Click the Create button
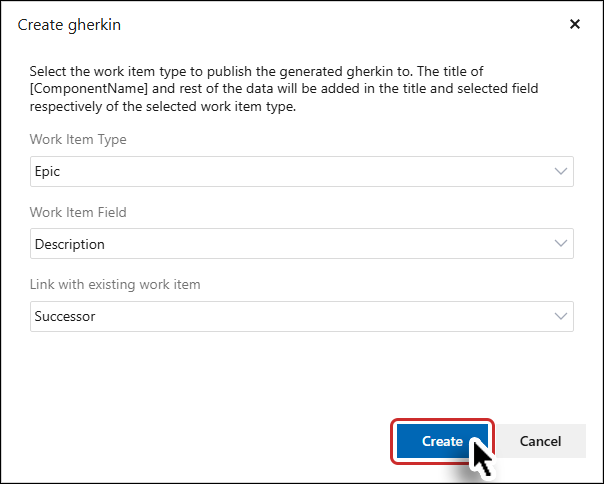 click(442, 441)
